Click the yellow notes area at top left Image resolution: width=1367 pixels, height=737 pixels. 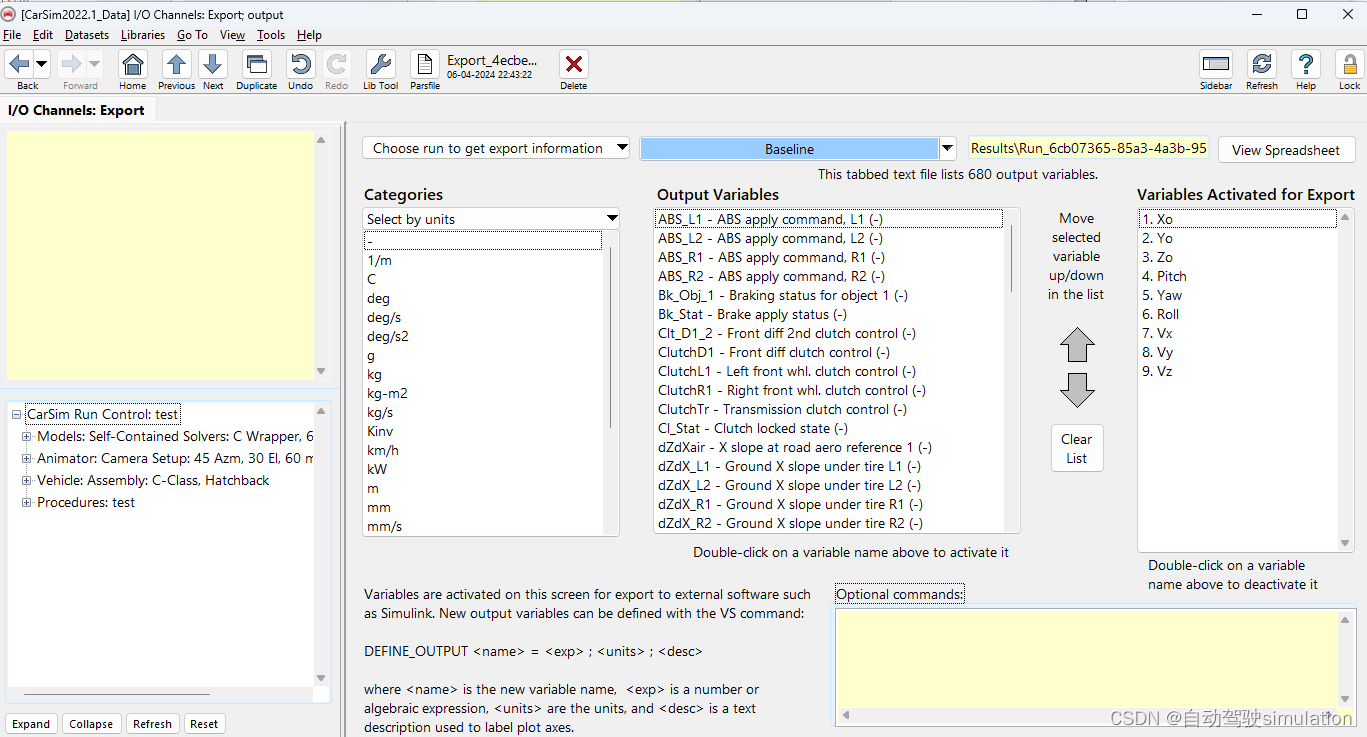[161, 256]
